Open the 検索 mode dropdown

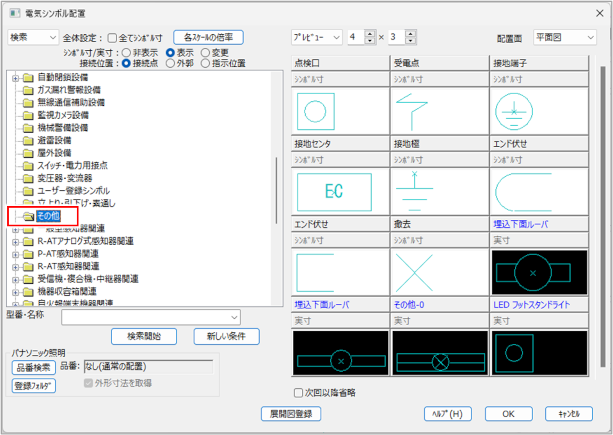click(32, 37)
